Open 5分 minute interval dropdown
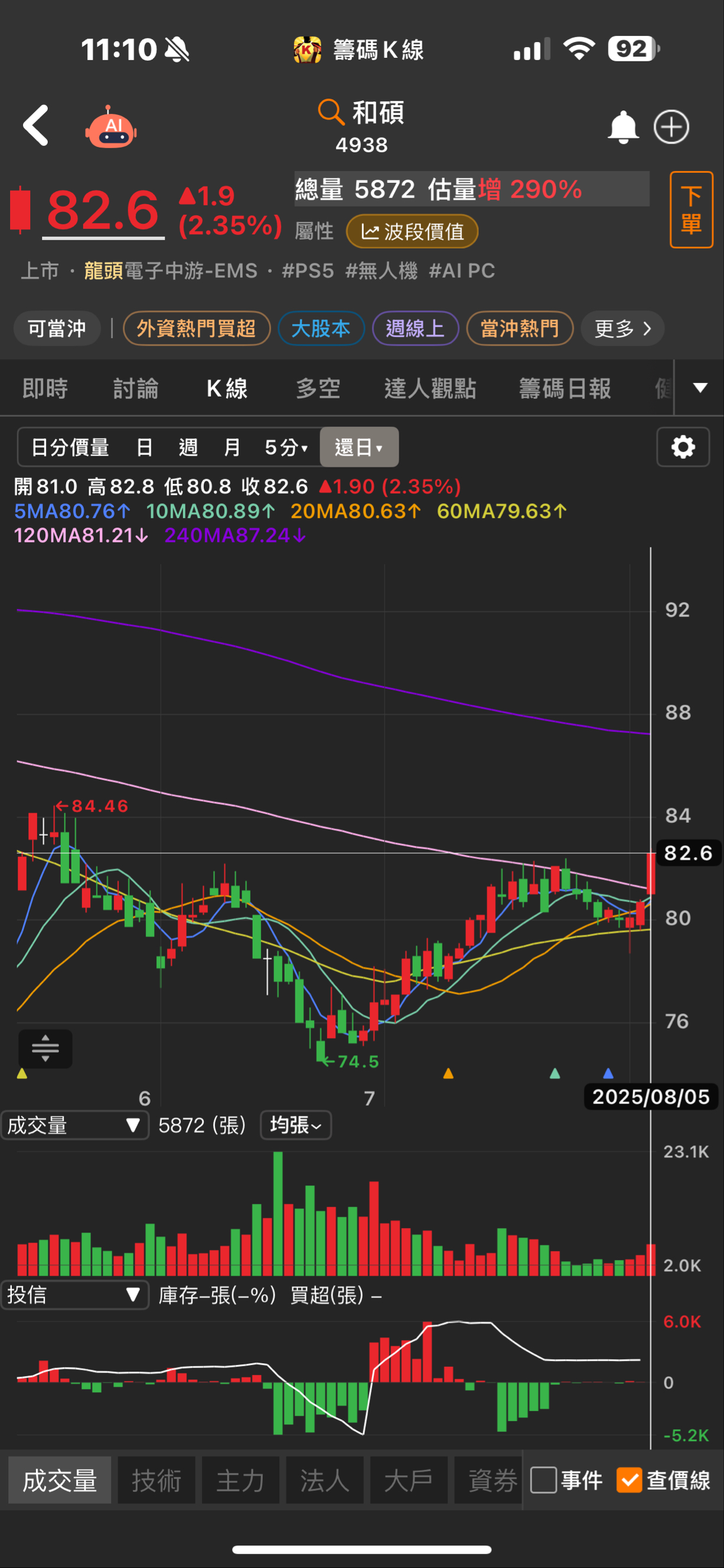The image size is (724, 1568). tap(286, 447)
